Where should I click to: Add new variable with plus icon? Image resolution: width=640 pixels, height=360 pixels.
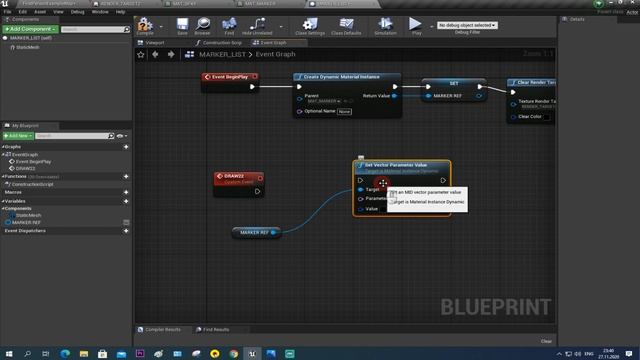coord(126,201)
